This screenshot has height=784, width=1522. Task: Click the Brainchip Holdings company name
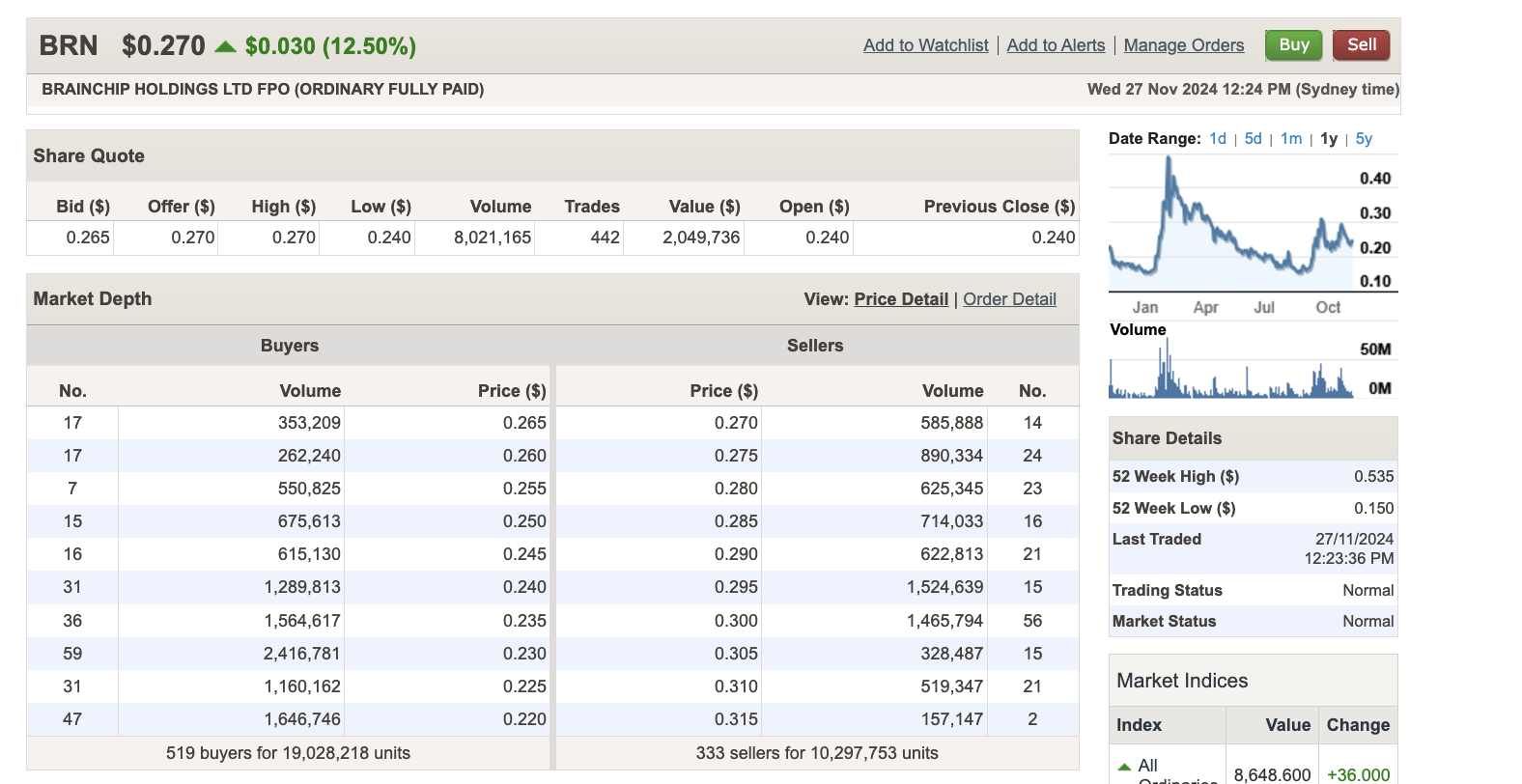pyautogui.click(x=263, y=89)
